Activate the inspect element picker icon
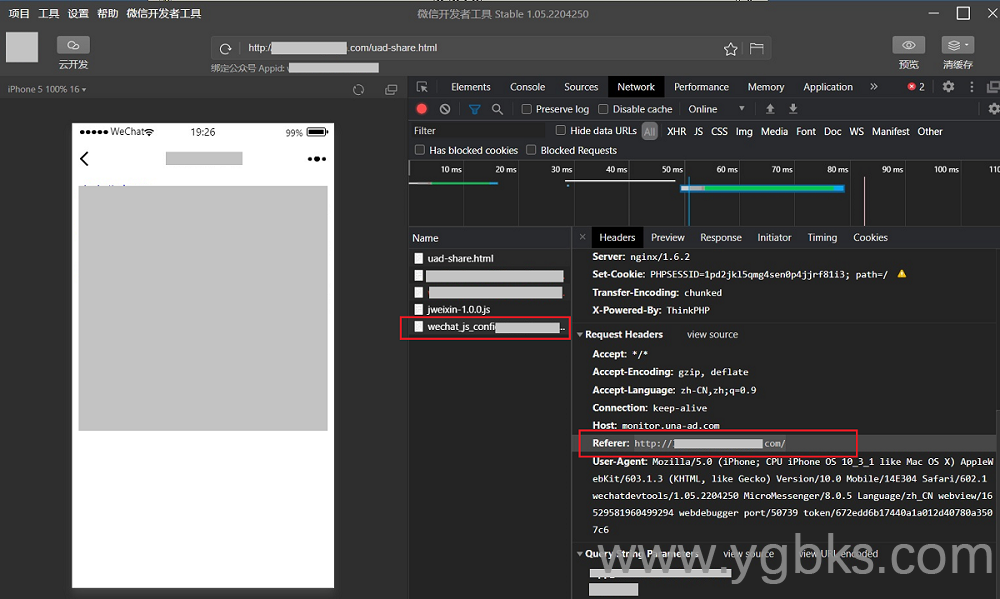 422,87
